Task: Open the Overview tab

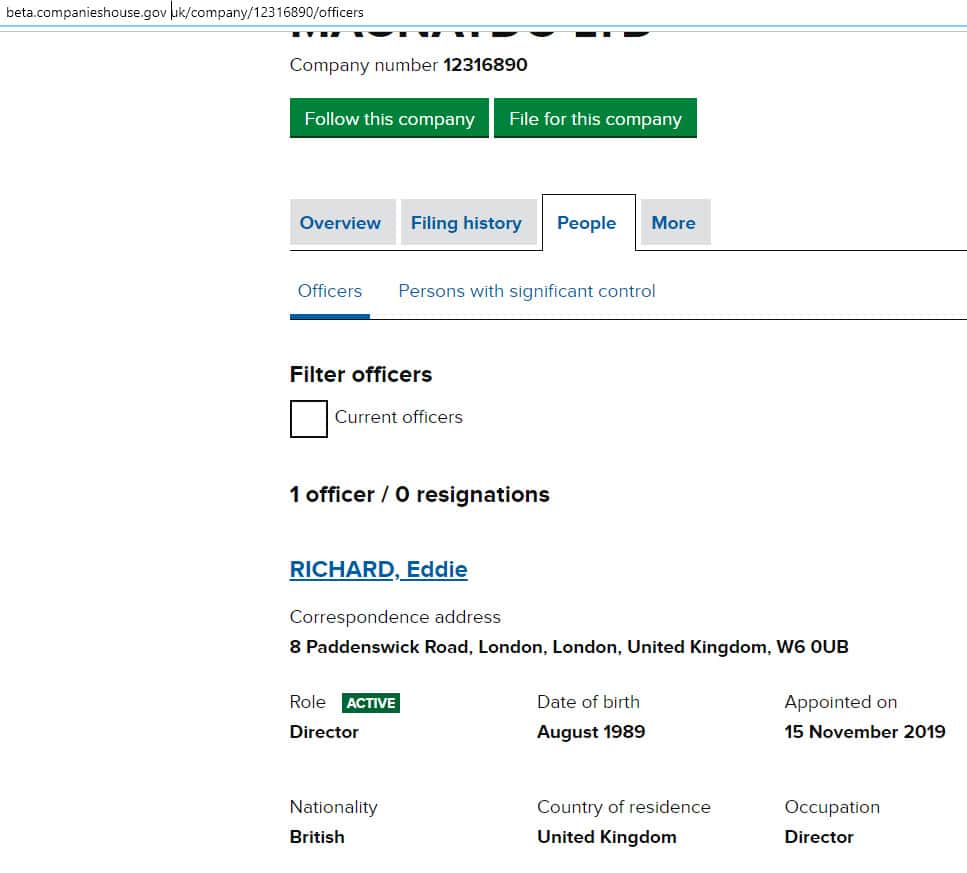Action: tap(340, 223)
